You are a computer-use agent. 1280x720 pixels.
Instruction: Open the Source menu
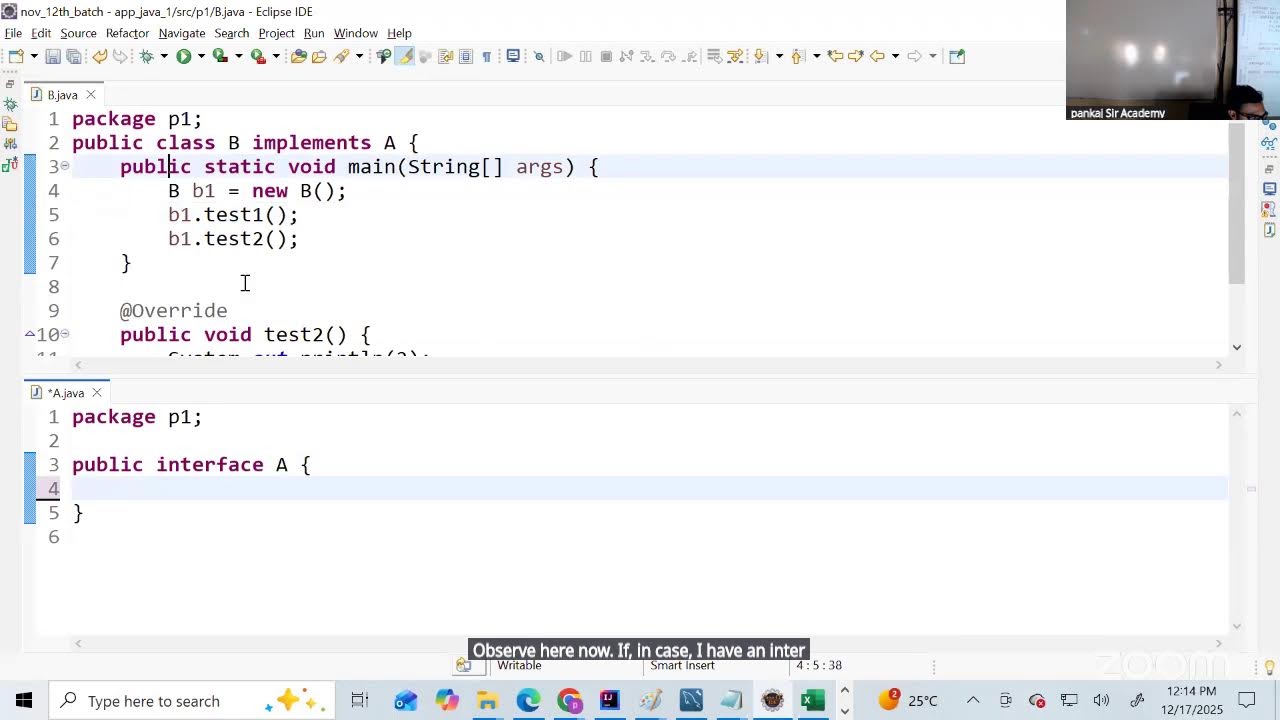(x=78, y=33)
